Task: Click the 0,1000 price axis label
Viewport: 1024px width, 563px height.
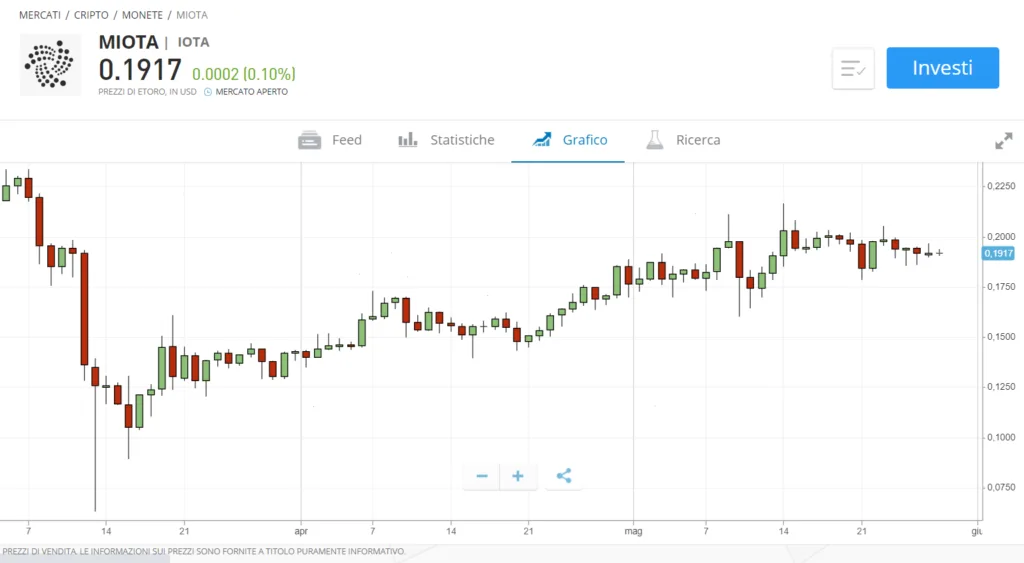Action: click(1001, 437)
